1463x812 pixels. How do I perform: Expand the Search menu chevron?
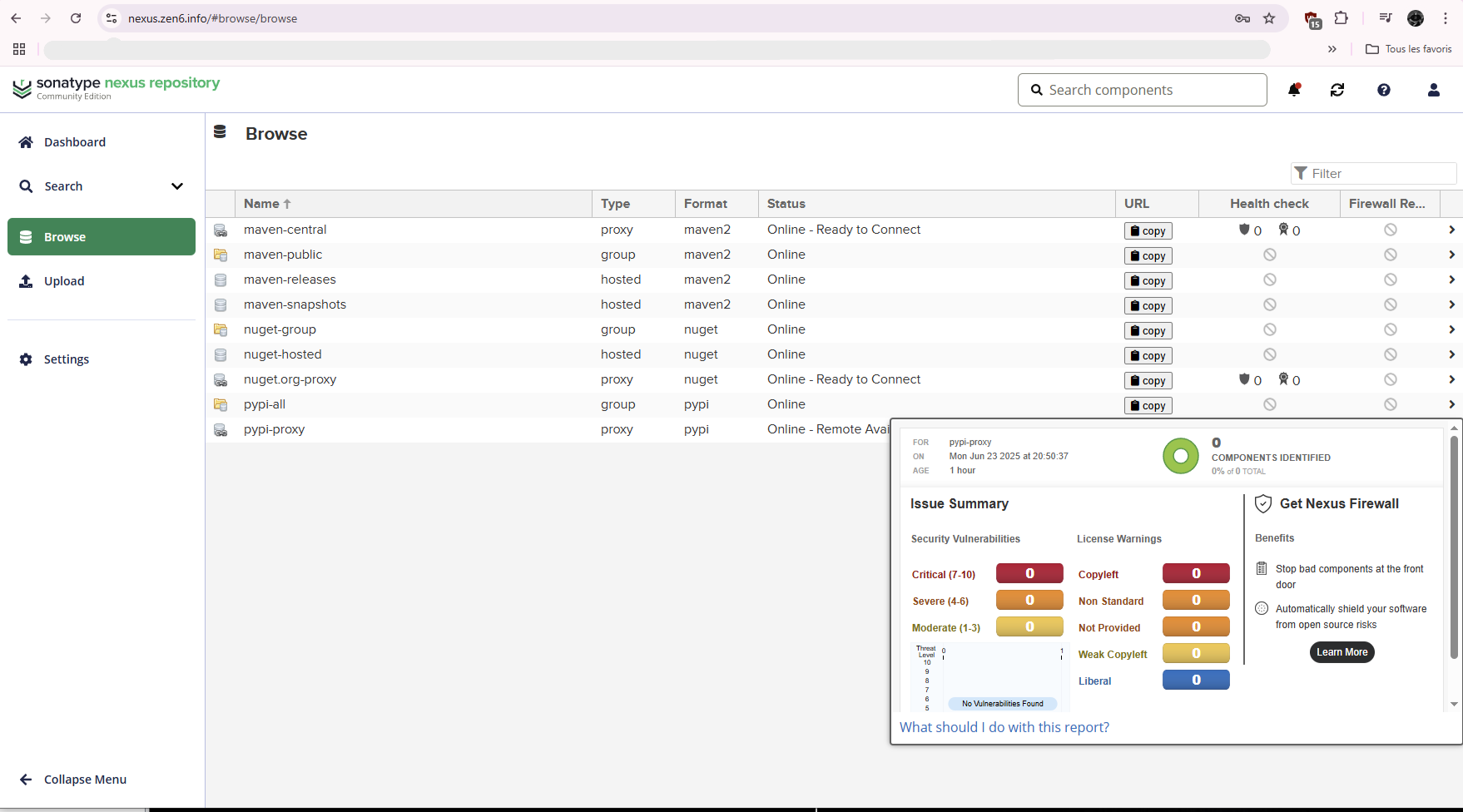tap(176, 186)
